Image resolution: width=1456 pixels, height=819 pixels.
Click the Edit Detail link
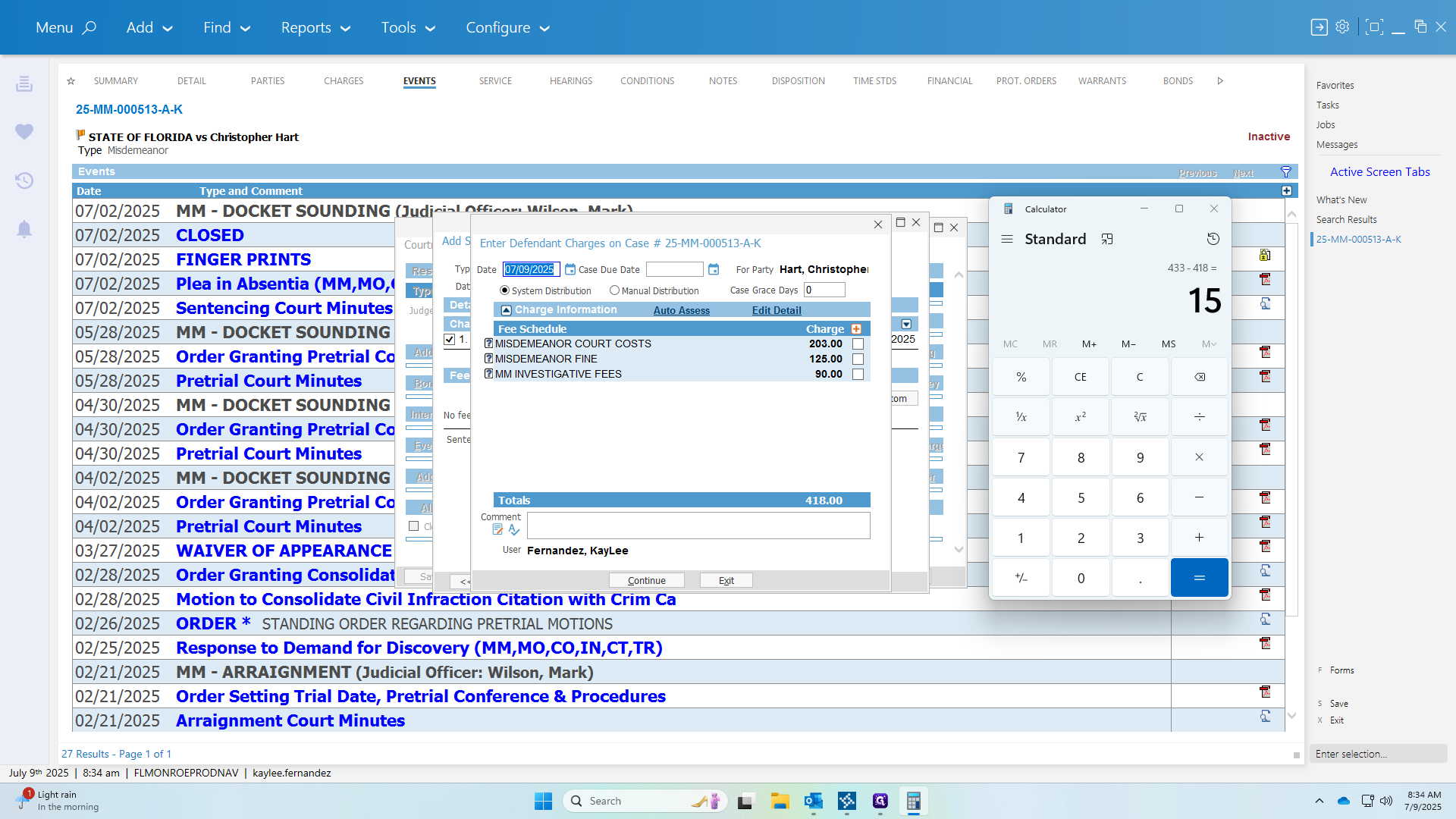point(777,310)
